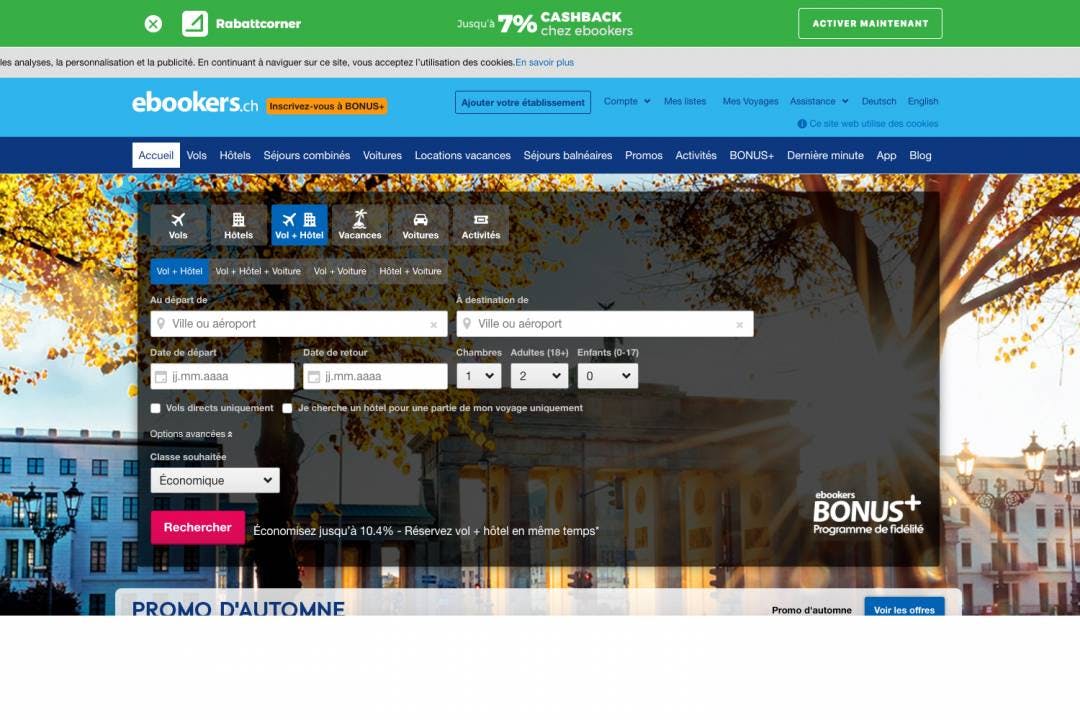Screen dimensions: 1080x720
Task: Click Activer Maintenant cashback button
Action: click(869, 23)
